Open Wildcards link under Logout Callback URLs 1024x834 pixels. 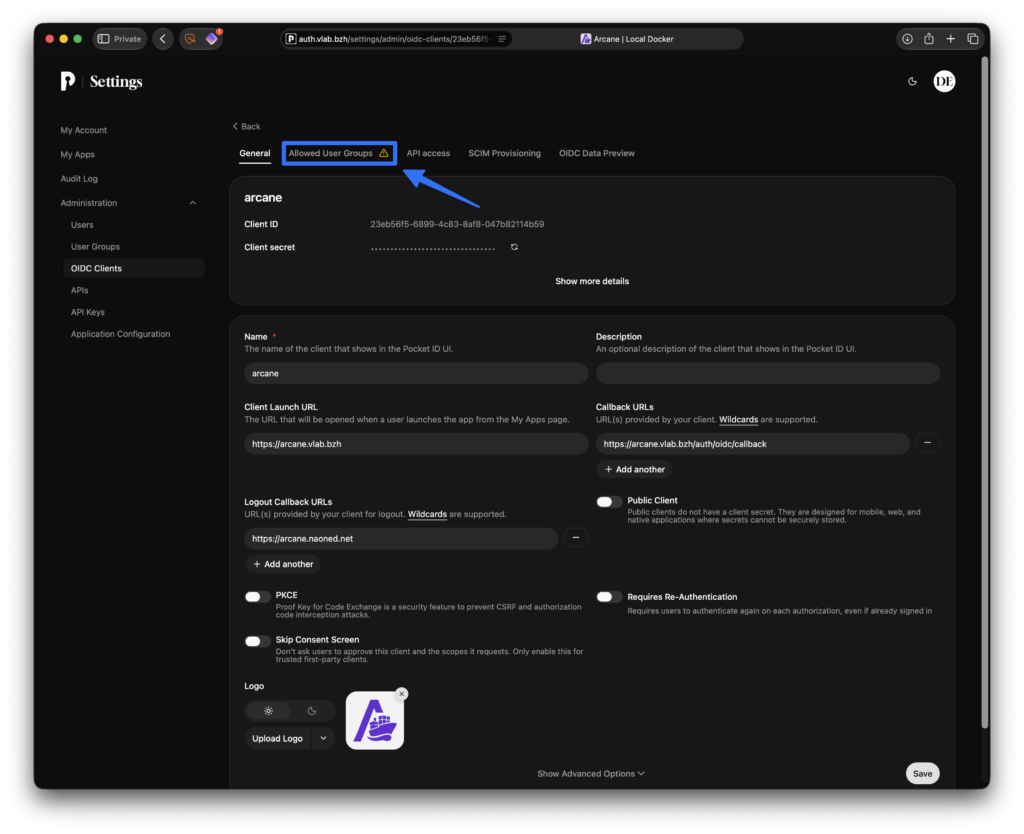[x=427, y=514]
